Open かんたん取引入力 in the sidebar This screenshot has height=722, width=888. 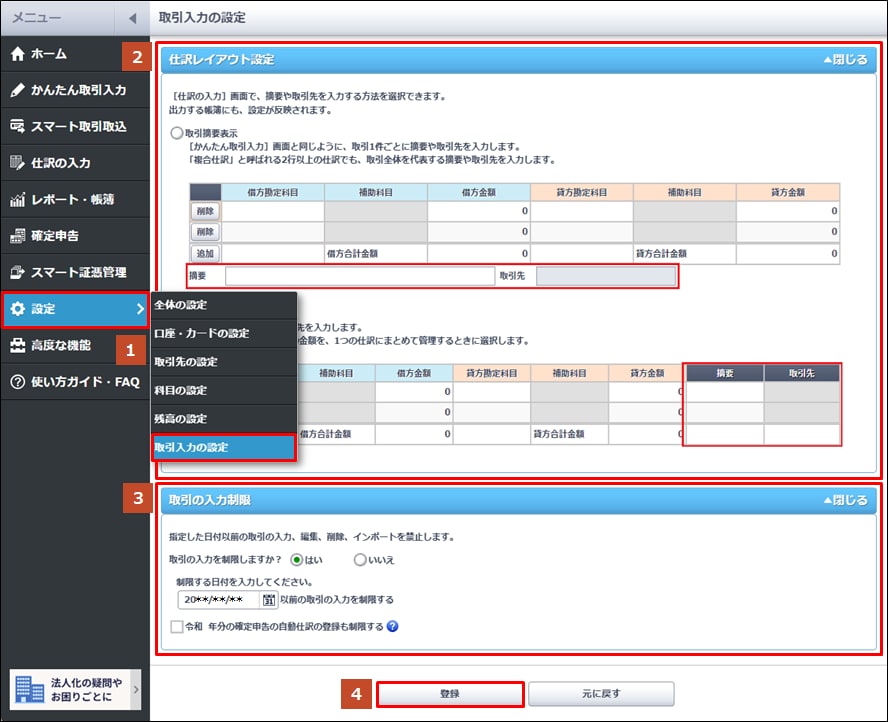[75, 90]
